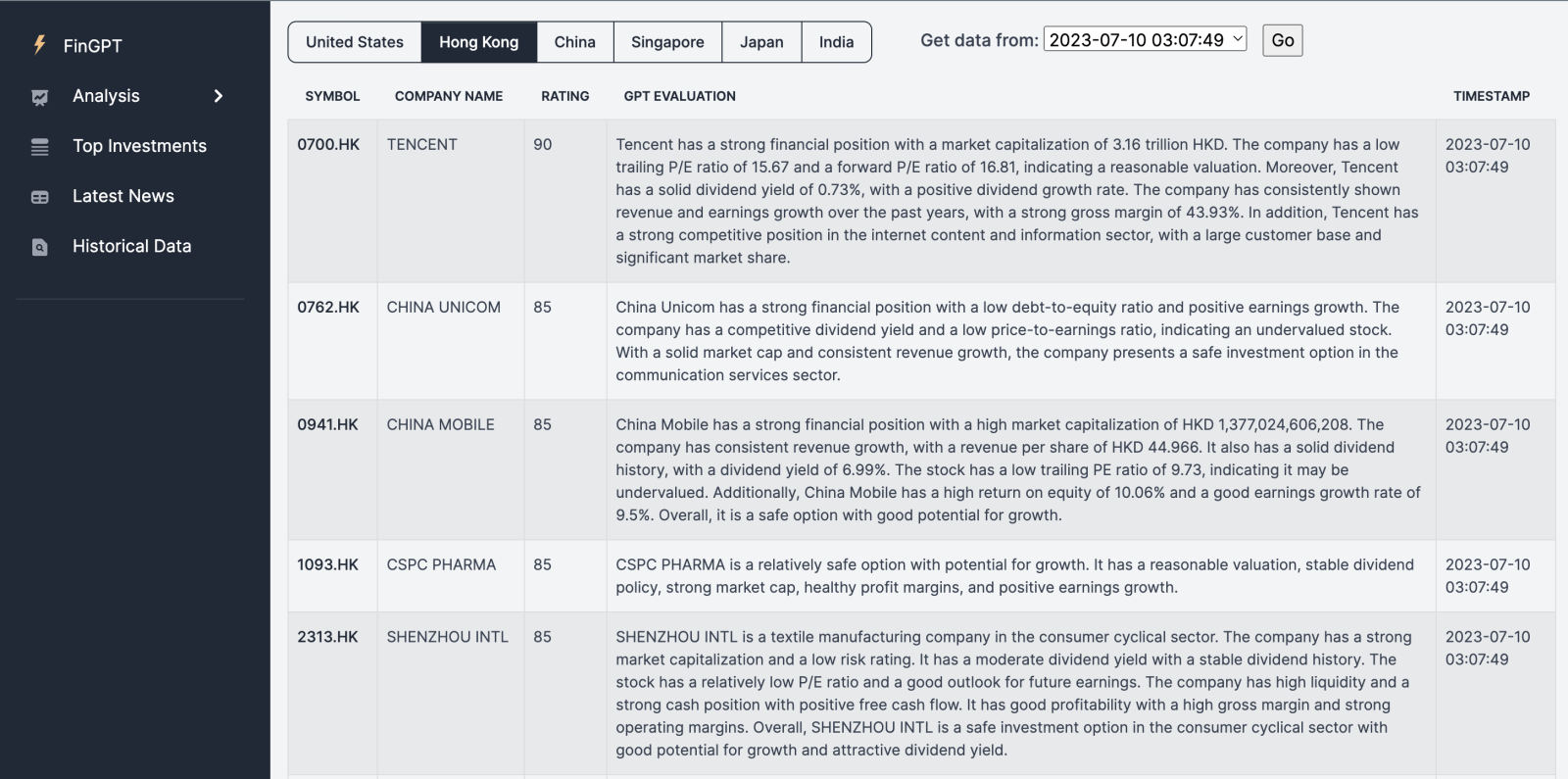
Task: Choose the Japan tab
Action: coord(761,42)
